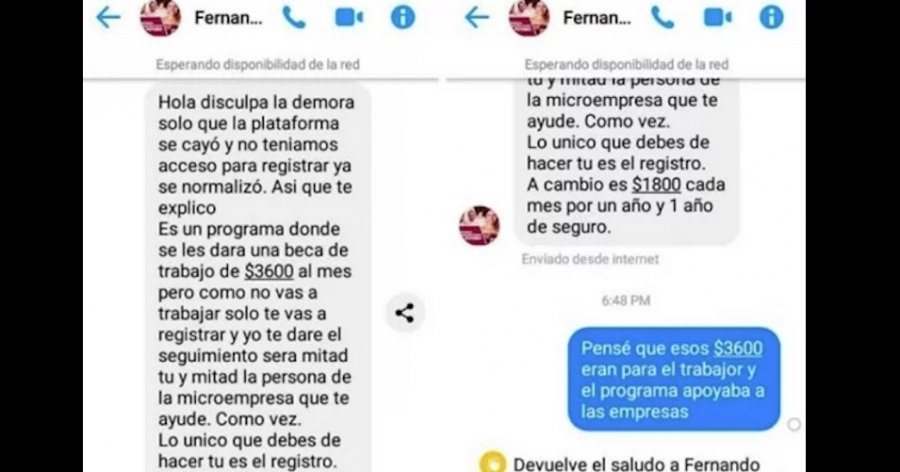Tap the sender avatar beside the received message

click(479, 226)
